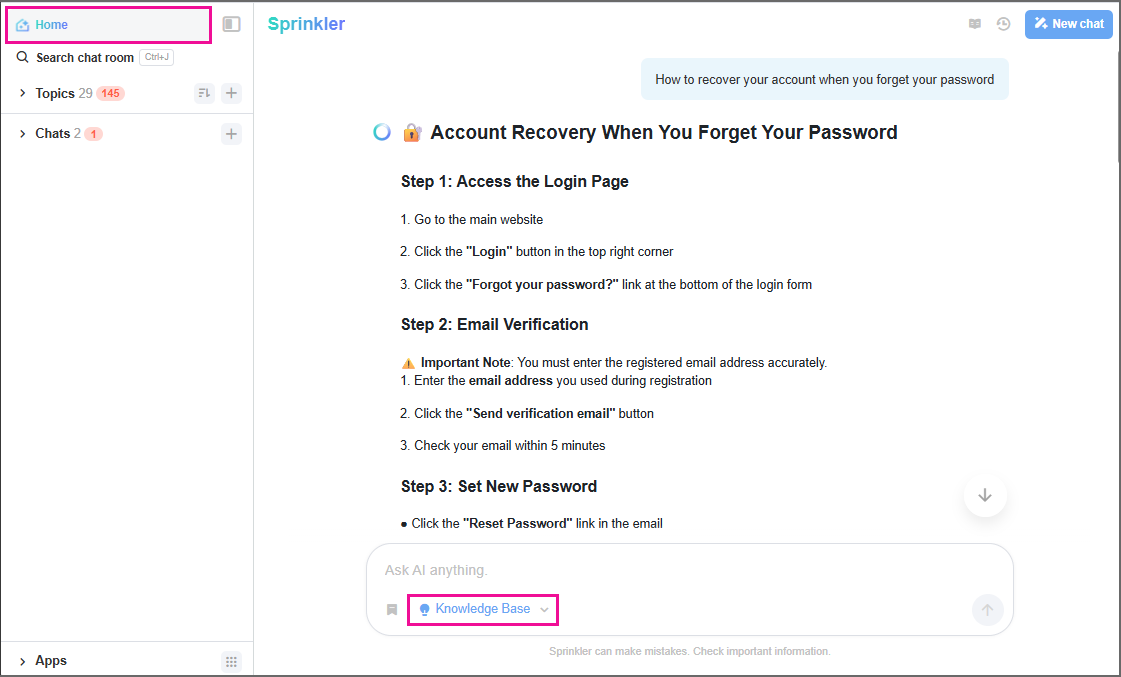Open the apps grid icon
1121x677 pixels.
232,661
